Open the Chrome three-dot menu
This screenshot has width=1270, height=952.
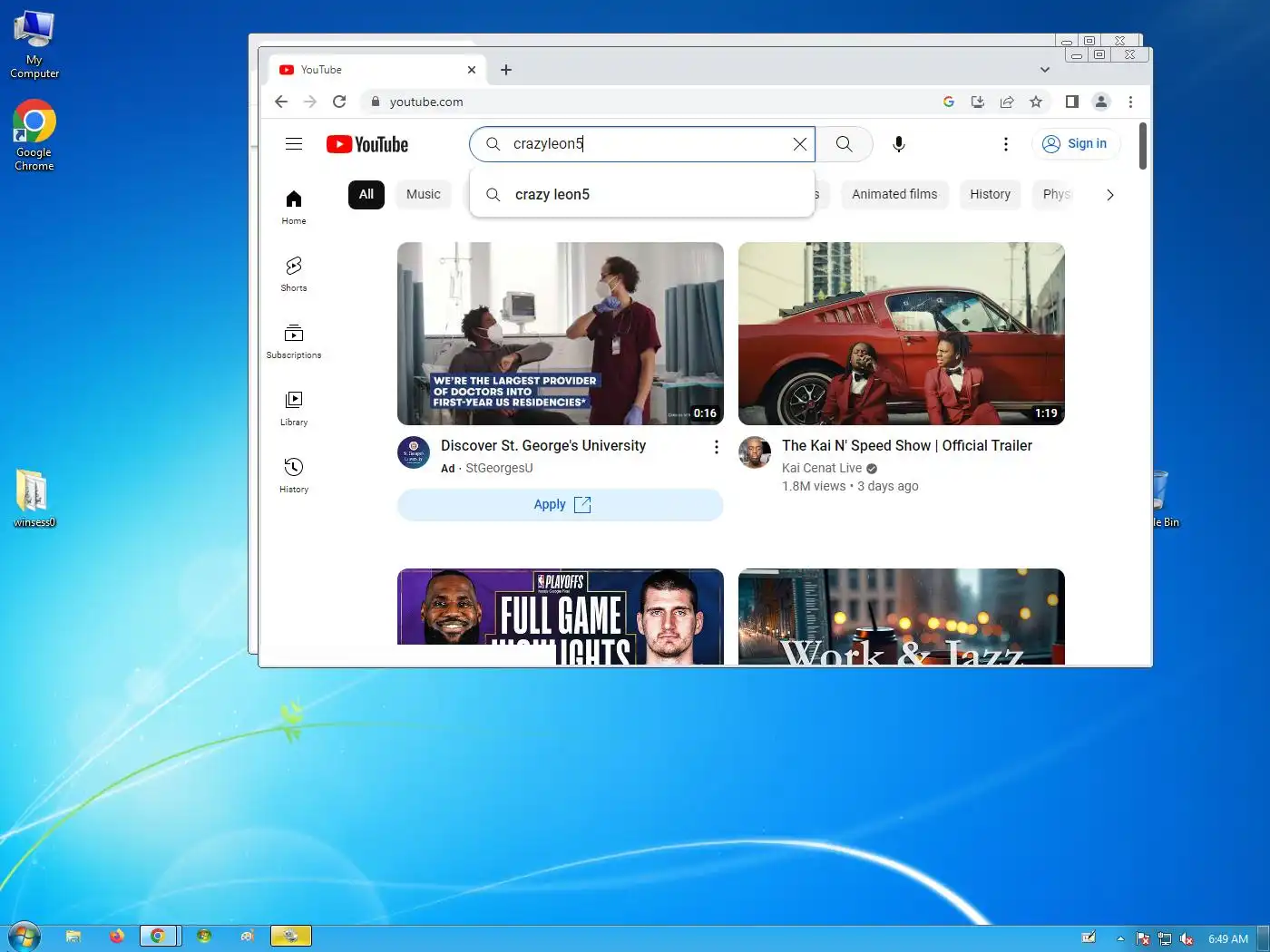[1130, 102]
